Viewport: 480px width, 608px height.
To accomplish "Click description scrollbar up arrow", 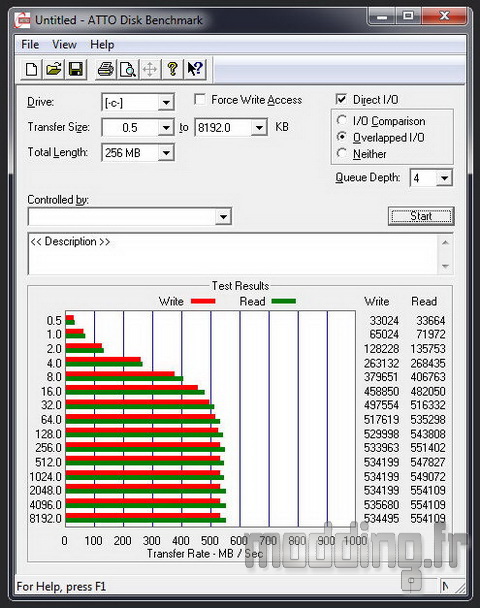I will [445, 243].
